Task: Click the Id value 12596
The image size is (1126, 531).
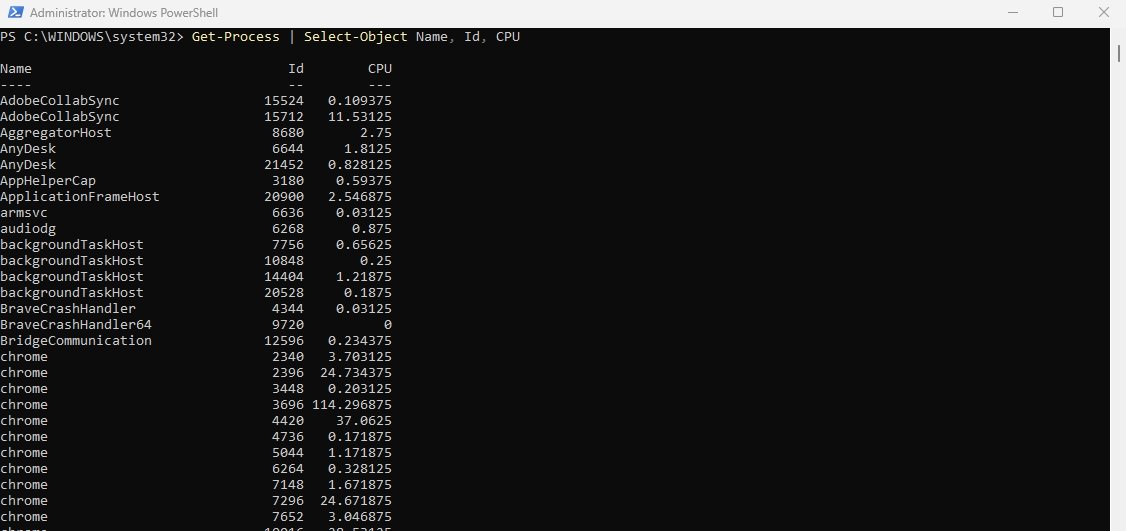Action: pyautogui.click(x=284, y=341)
